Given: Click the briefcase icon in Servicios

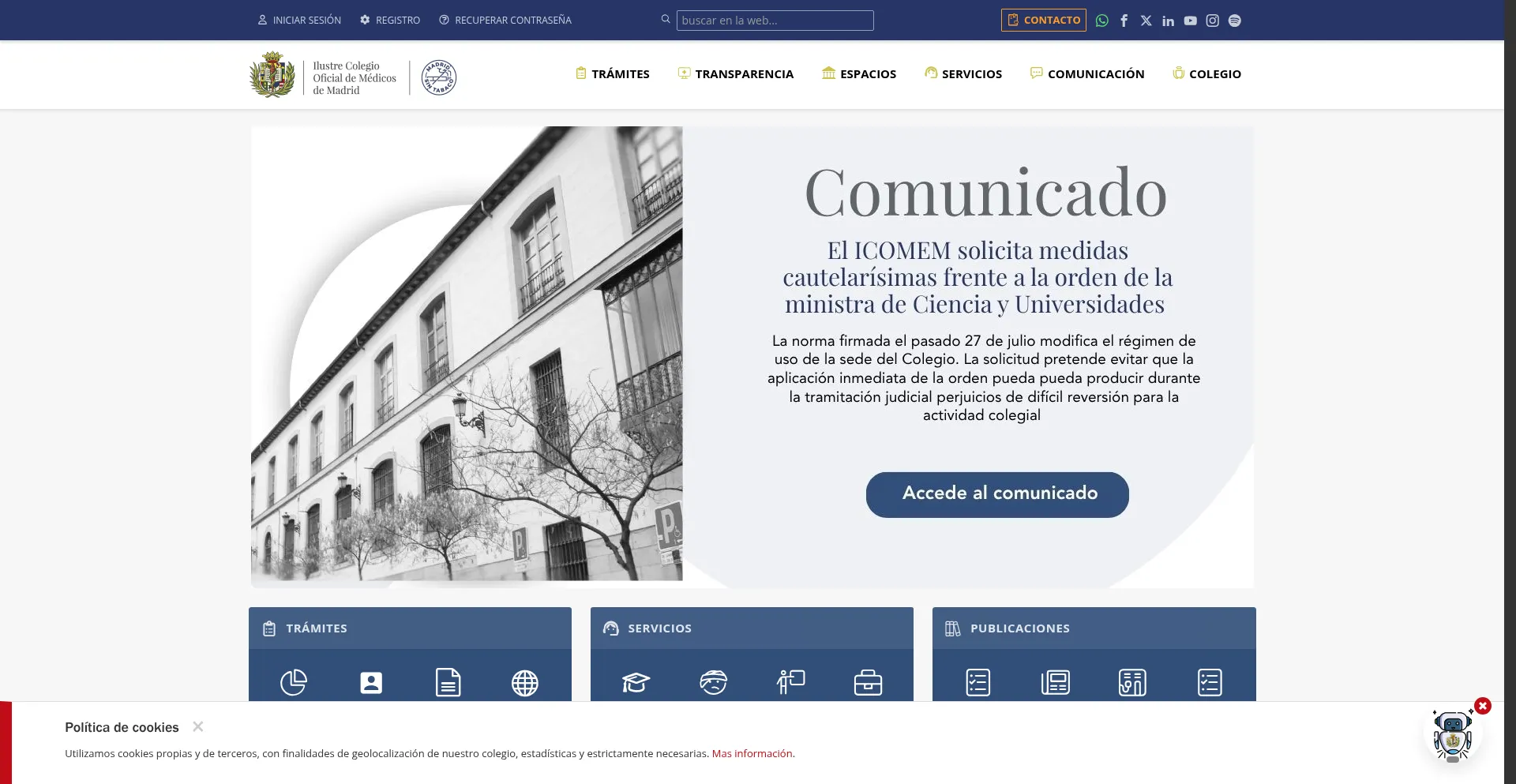Looking at the screenshot, I should (868, 682).
